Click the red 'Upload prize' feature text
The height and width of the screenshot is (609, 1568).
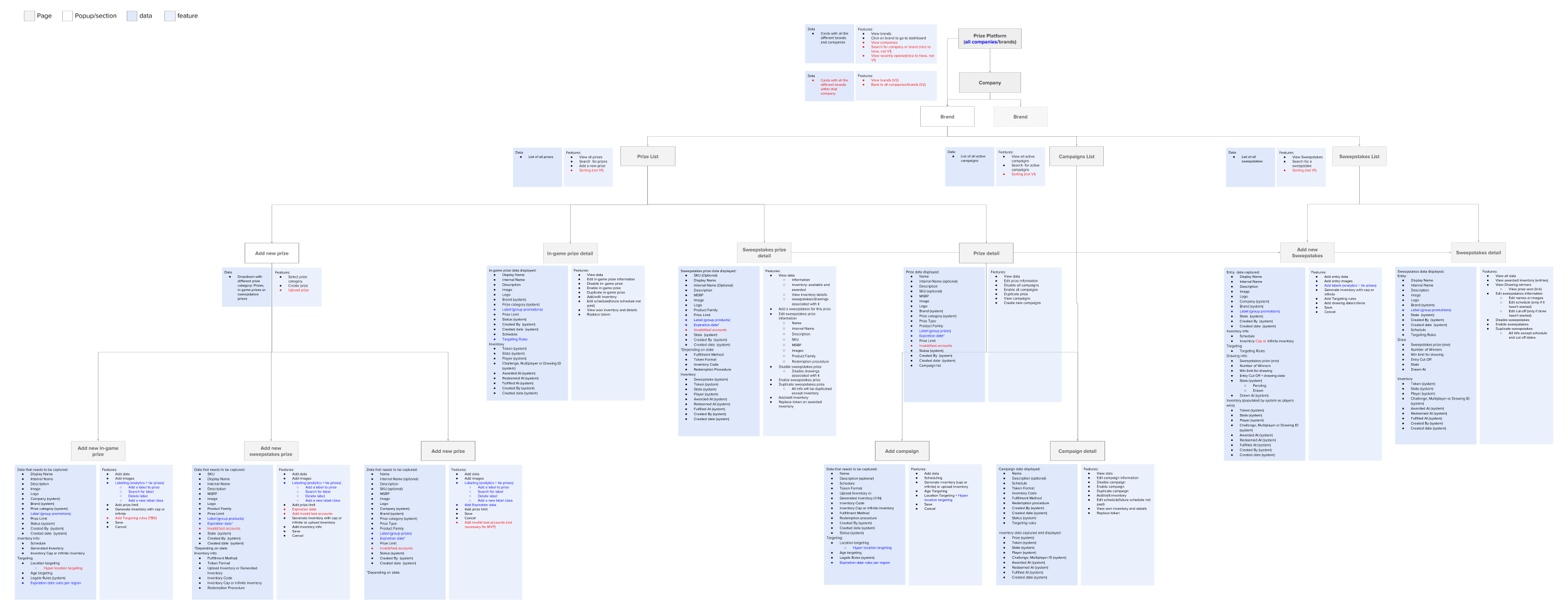tap(299, 290)
